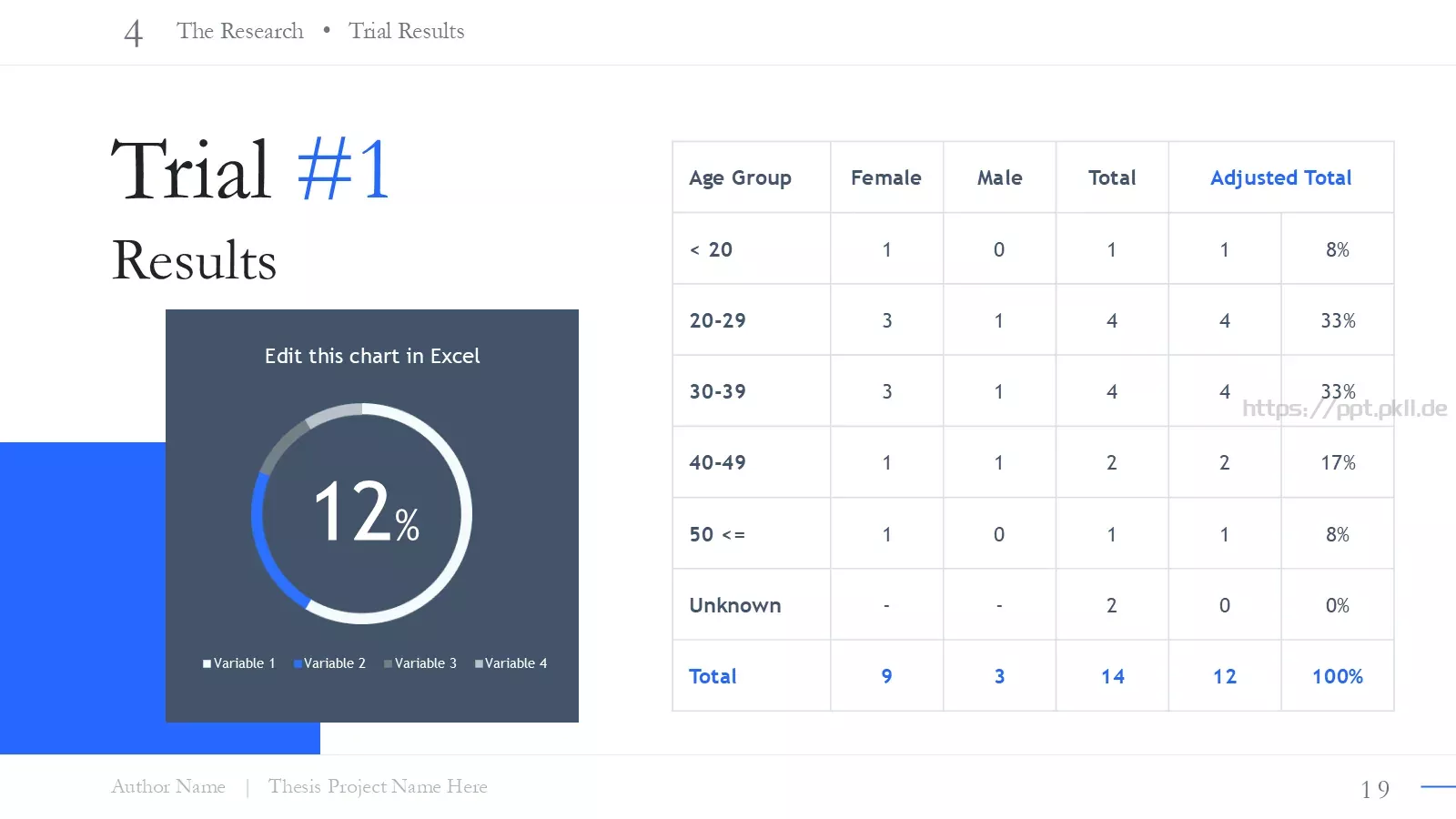Select the 12% value in the donut chart
This screenshot has width=1456, height=819.
click(x=366, y=512)
